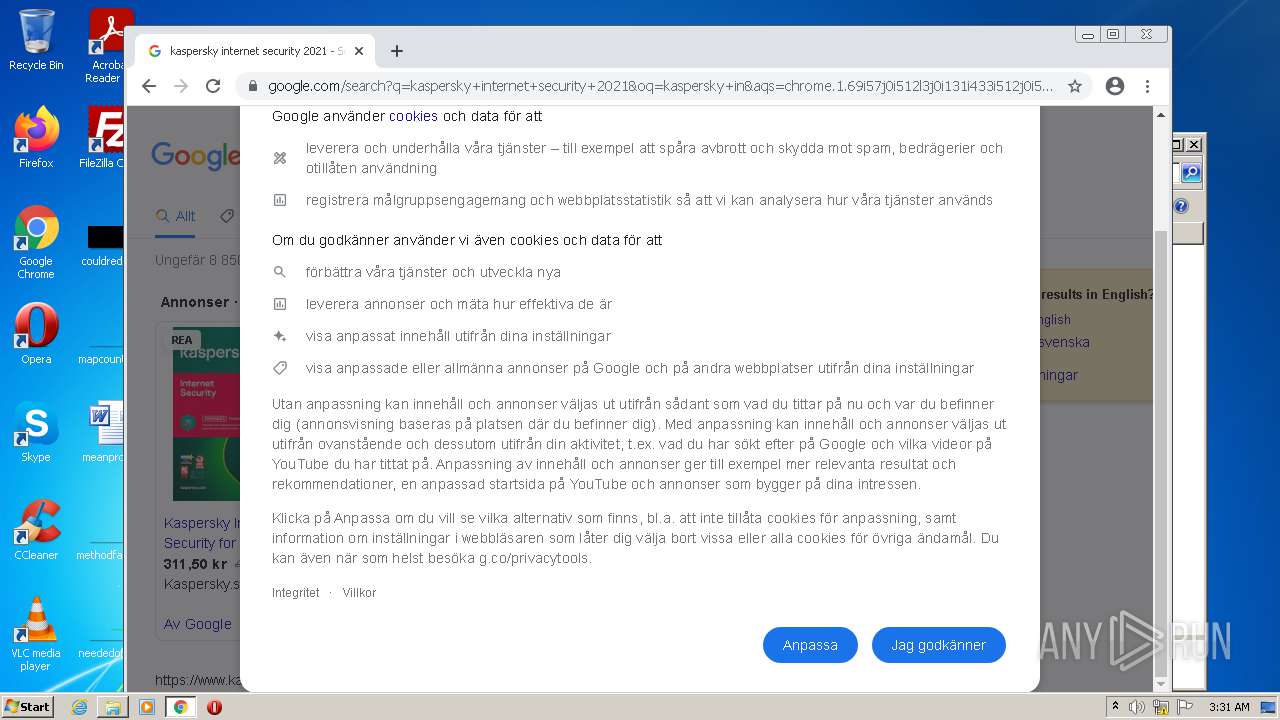1280x720 pixels.
Task: Launch Opera desktop shortcut
Action: pyautogui.click(x=36, y=333)
